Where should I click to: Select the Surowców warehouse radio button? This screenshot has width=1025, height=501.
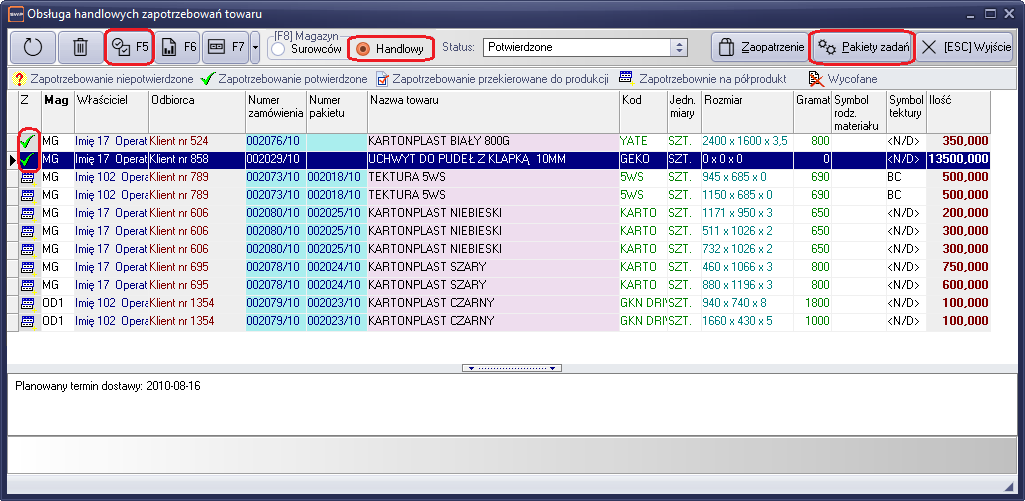point(279,49)
